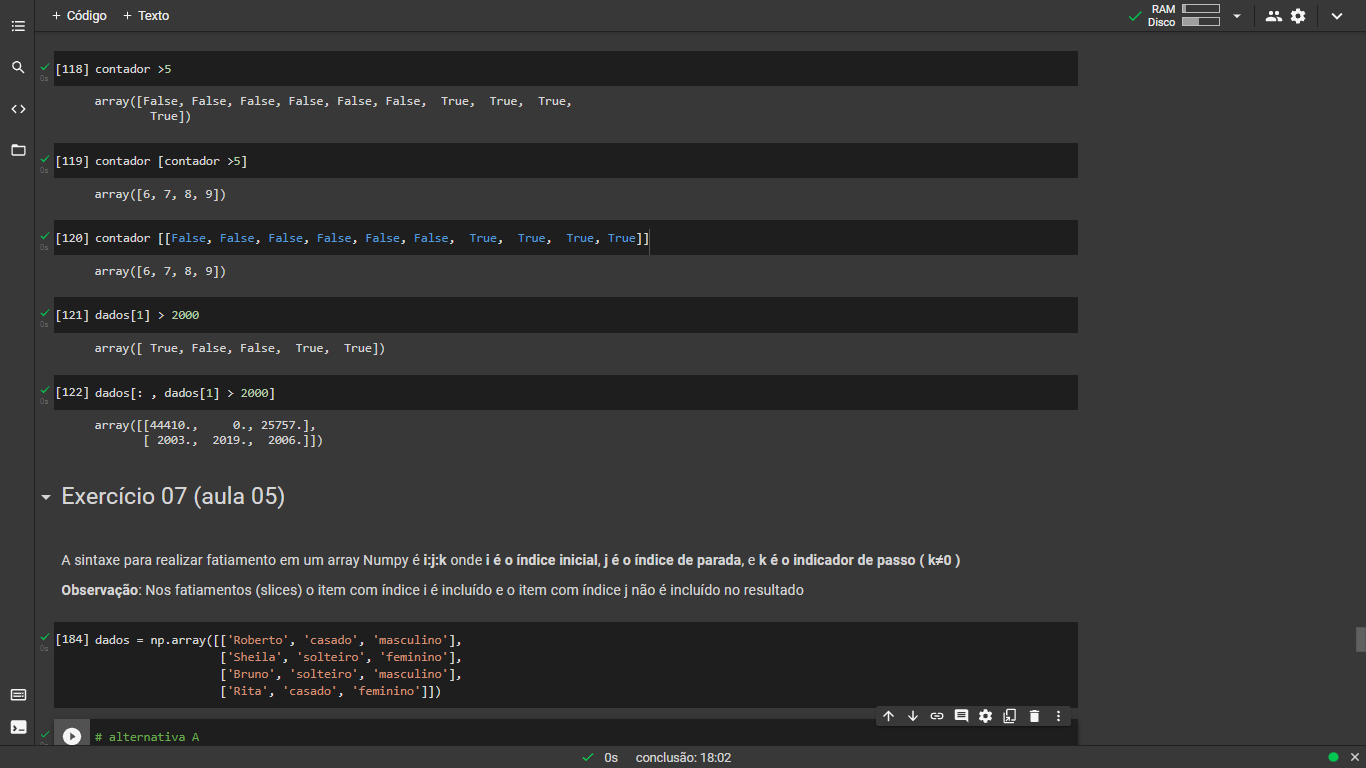Select the Exercício 07 (aula 05) heading

coord(173,496)
